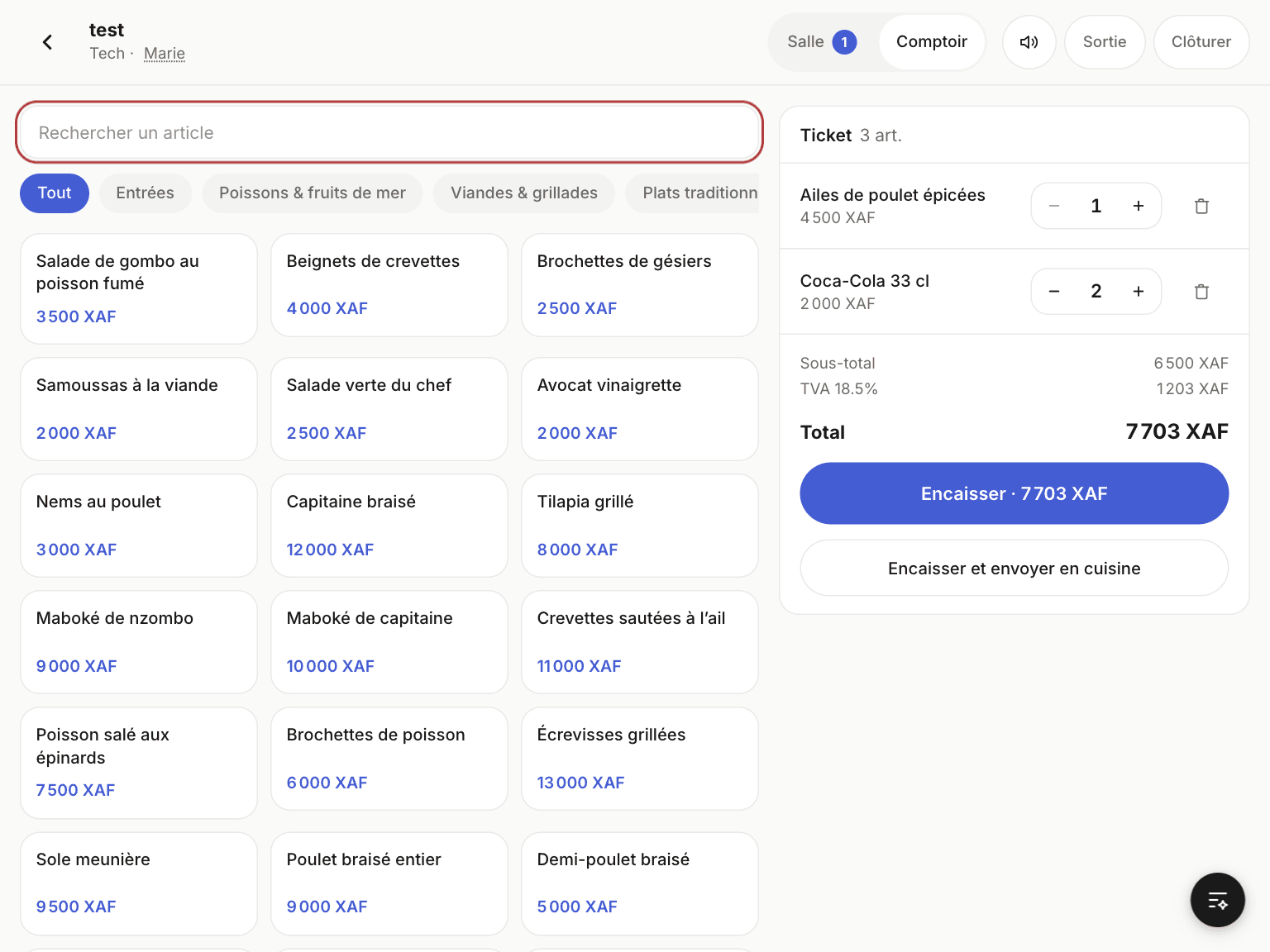Image resolution: width=1270 pixels, height=952 pixels.
Task: Add Brochettes de poisson to ticket
Action: click(x=389, y=759)
